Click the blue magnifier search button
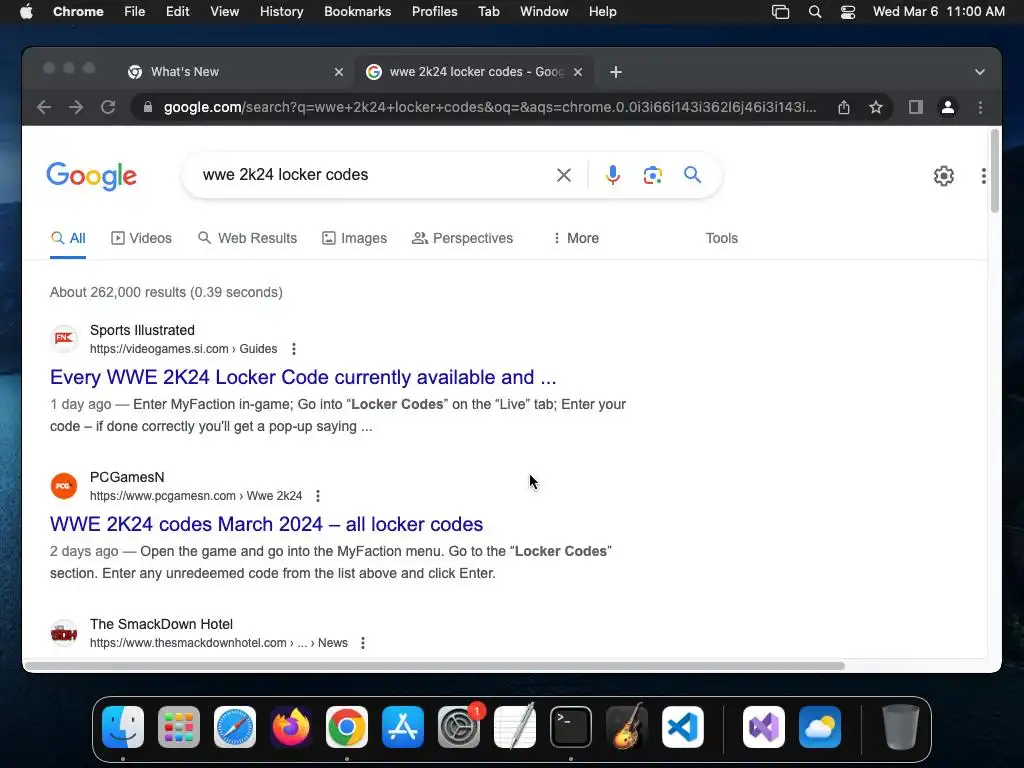1024x768 pixels. (x=692, y=174)
